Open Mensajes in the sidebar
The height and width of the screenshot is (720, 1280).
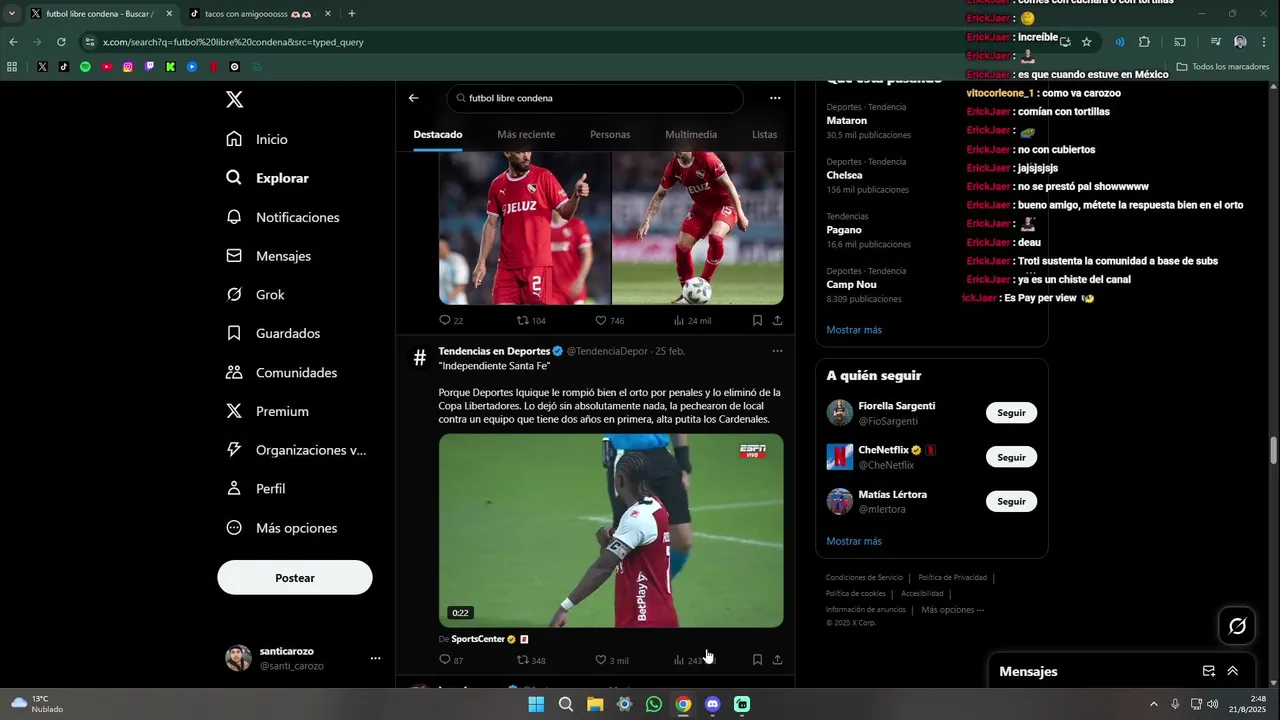point(269,256)
